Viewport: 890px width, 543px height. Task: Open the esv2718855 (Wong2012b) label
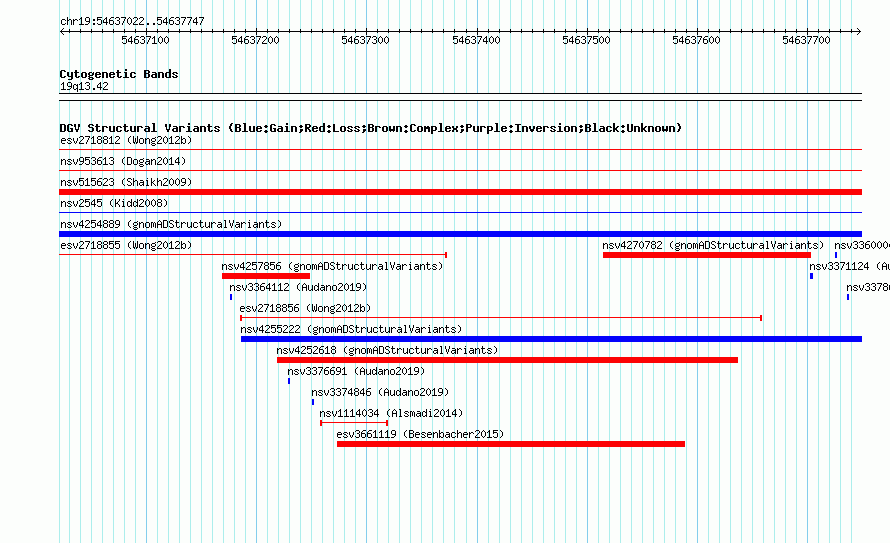click(x=126, y=245)
